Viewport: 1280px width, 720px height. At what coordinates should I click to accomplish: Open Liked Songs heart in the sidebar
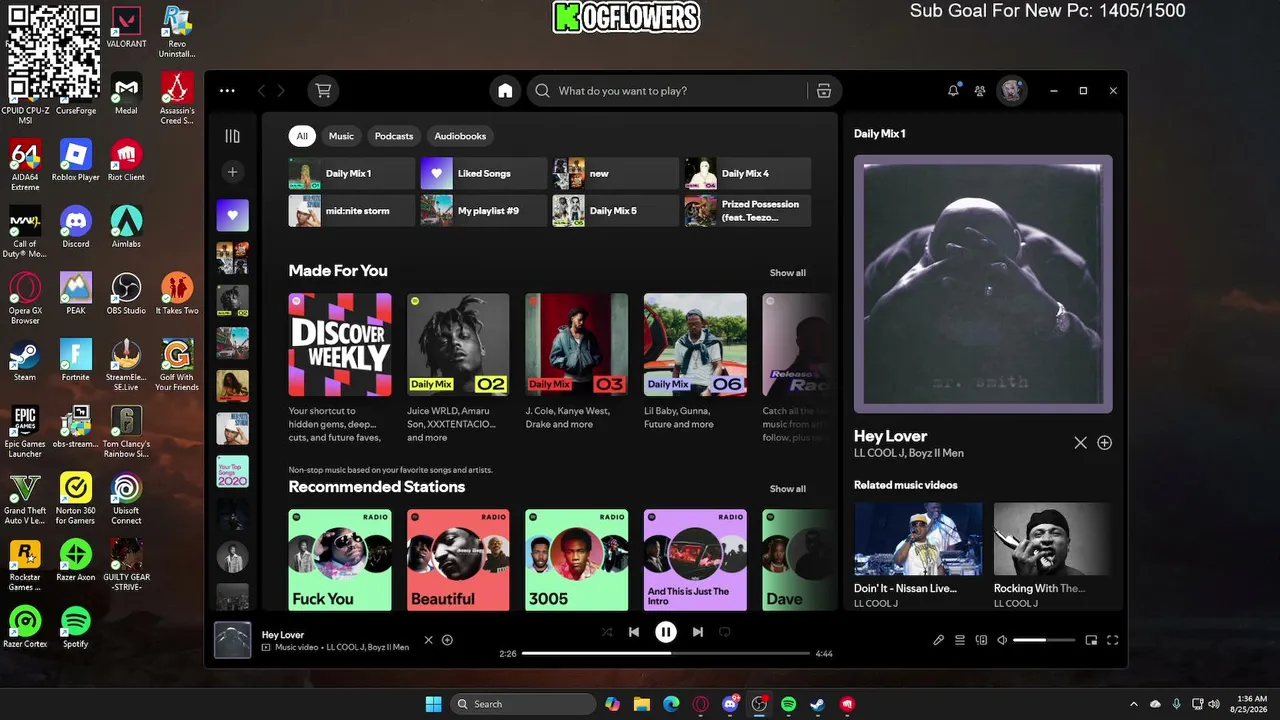232,215
